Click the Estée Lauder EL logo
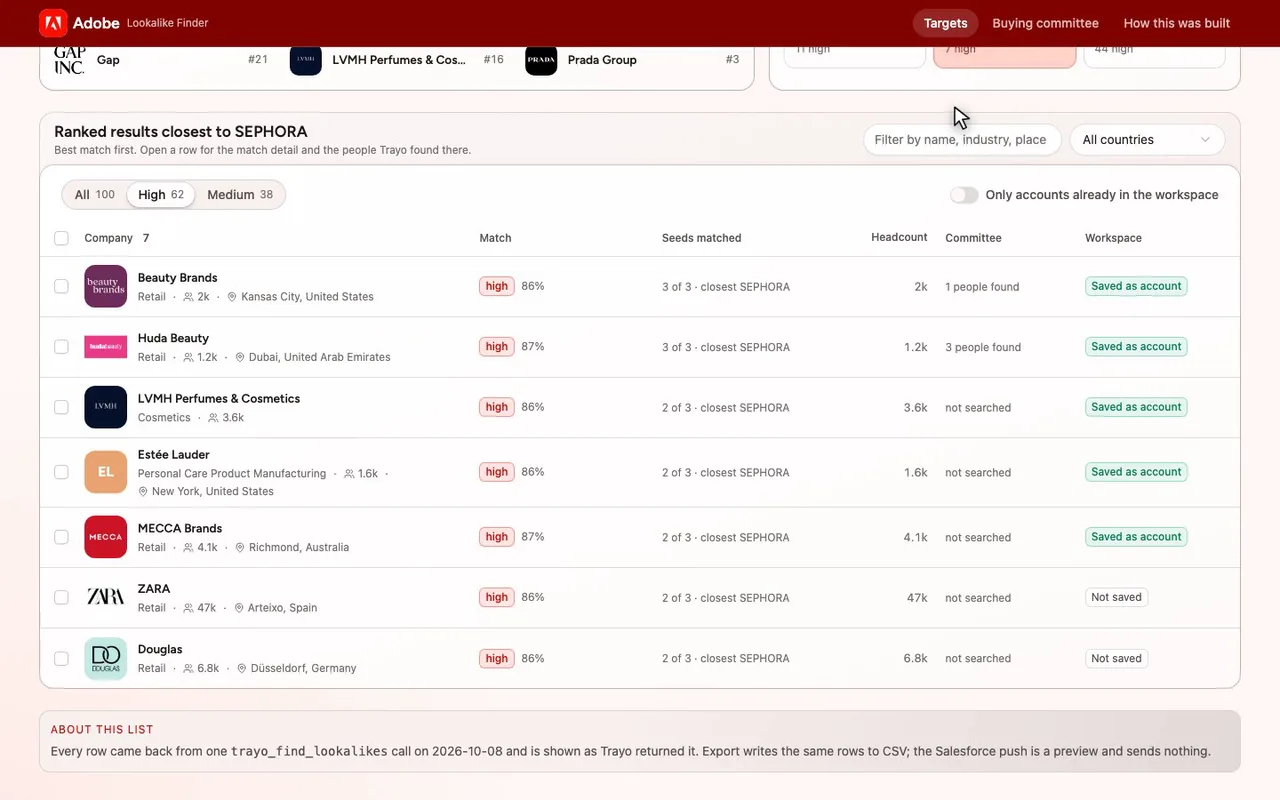This screenshot has width=1280, height=800. point(105,472)
